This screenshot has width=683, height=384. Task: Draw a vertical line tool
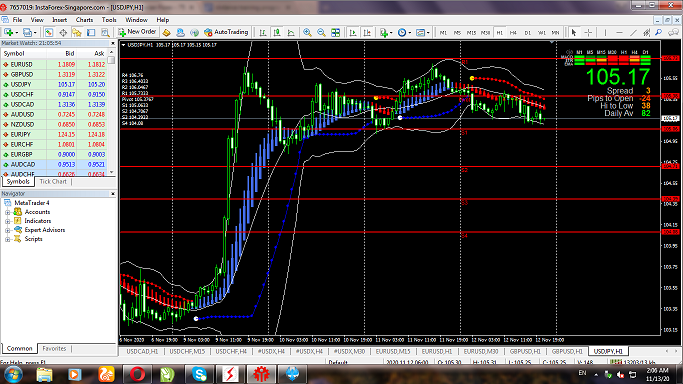point(605,32)
